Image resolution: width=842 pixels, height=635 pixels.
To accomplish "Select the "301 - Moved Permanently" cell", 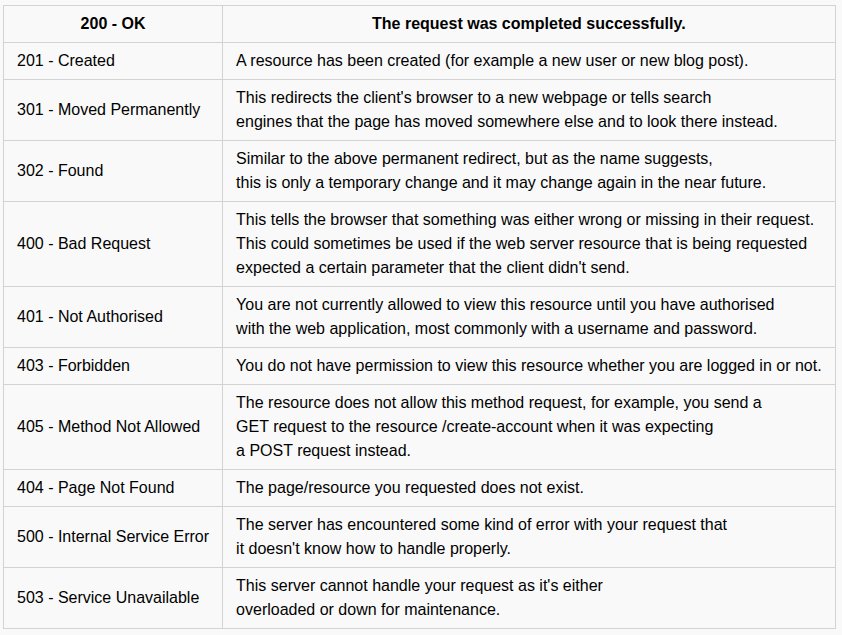I will click(109, 110).
